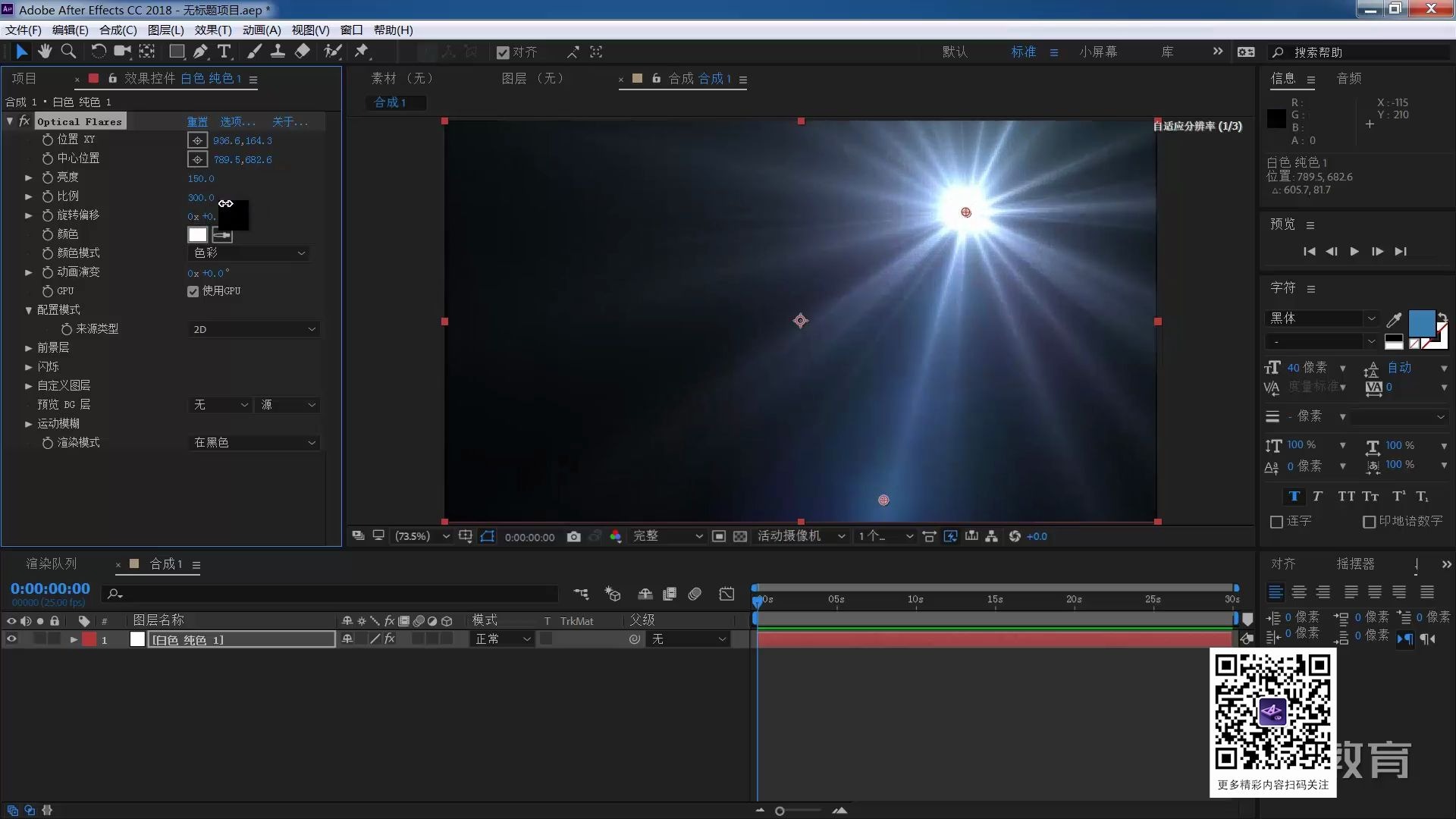This screenshot has height=819, width=1456.
Task: Open the 文件(F) menu
Action: pos(23,30)
